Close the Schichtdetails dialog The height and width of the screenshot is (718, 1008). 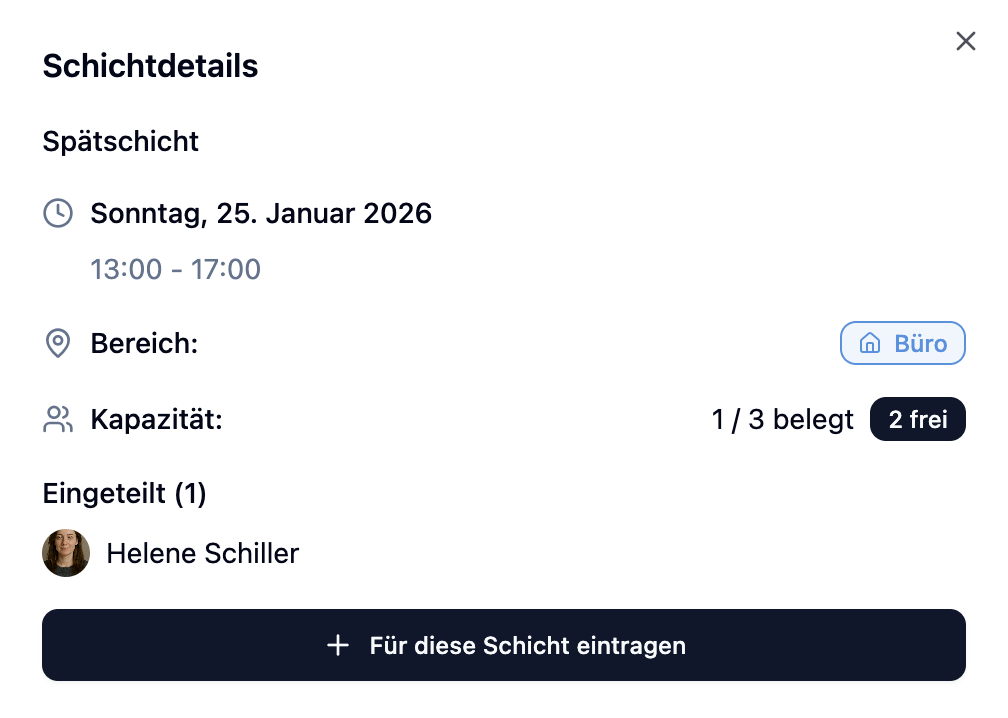click(965, 41)
